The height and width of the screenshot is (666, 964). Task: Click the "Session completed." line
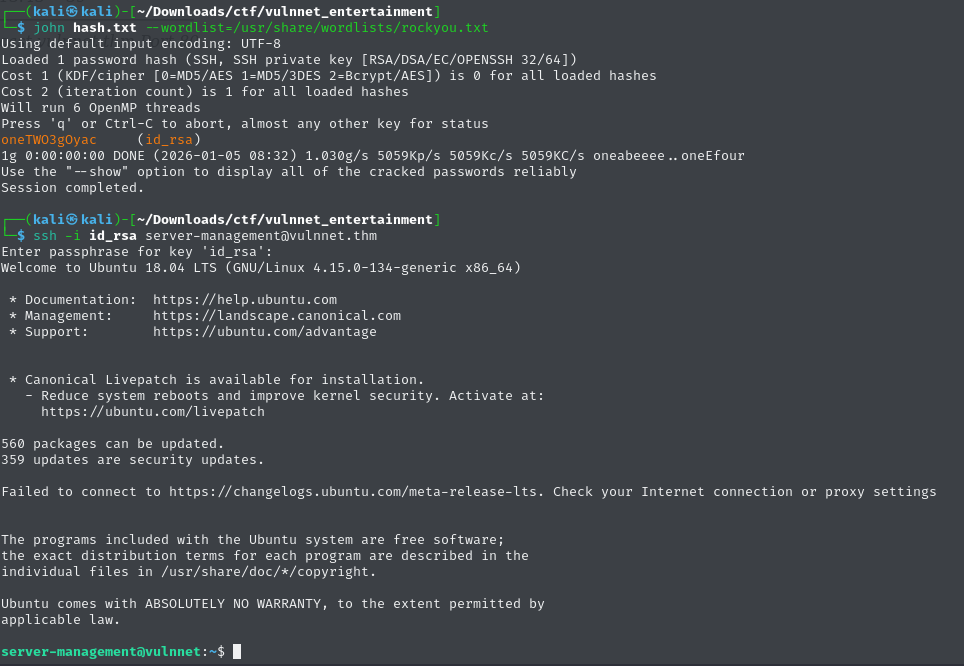[73, 188]
